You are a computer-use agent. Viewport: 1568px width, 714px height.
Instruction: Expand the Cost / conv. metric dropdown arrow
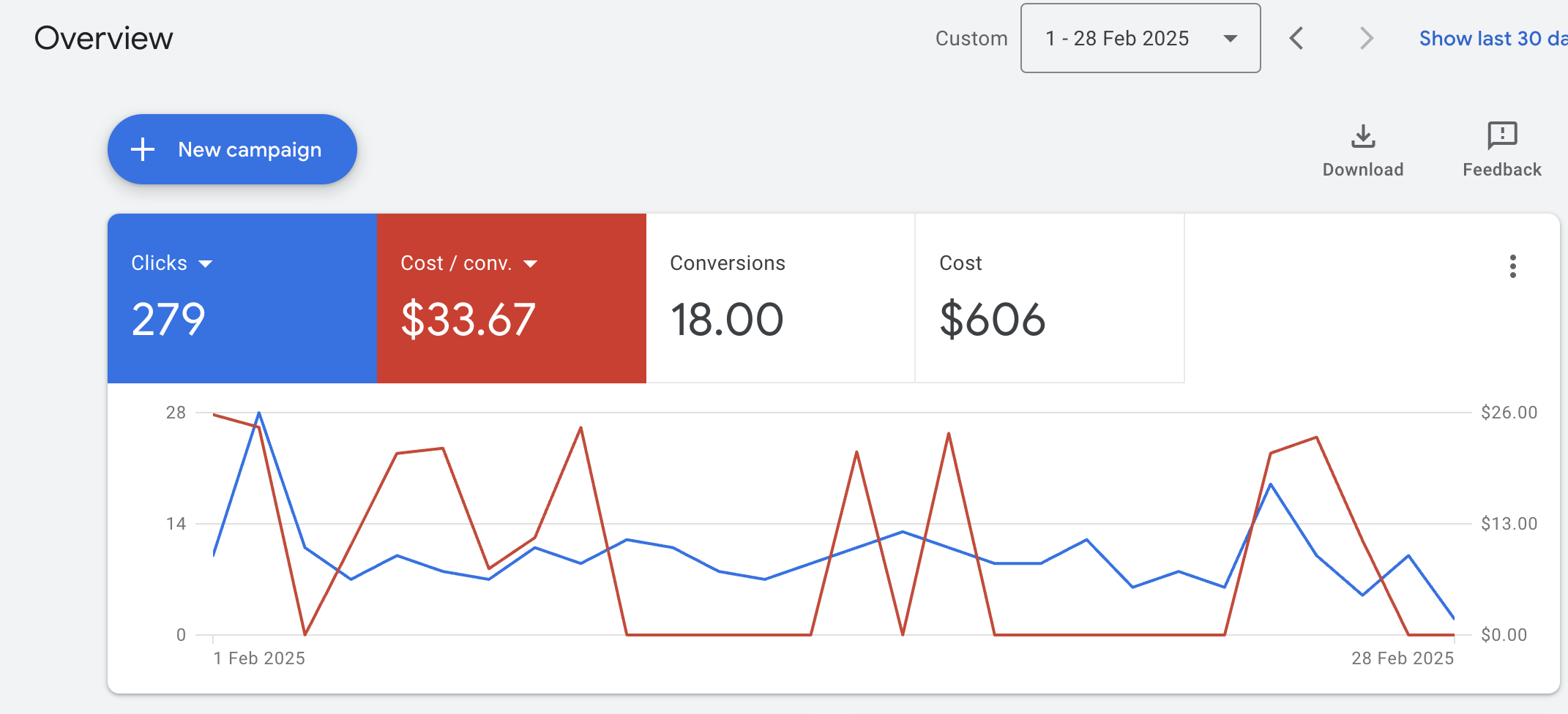(531, 264)
